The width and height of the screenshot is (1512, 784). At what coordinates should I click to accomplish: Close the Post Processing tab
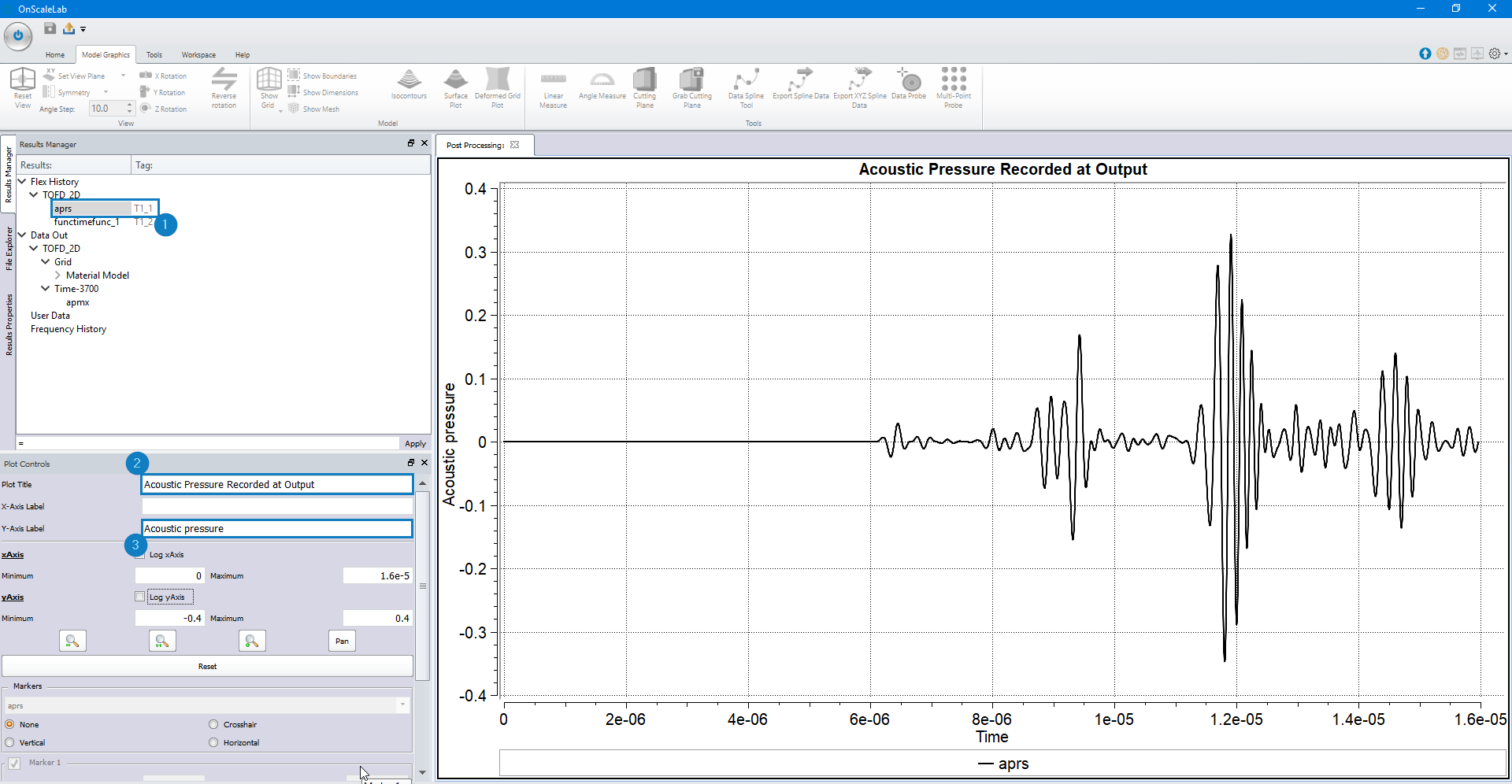[x=515, y=145]
